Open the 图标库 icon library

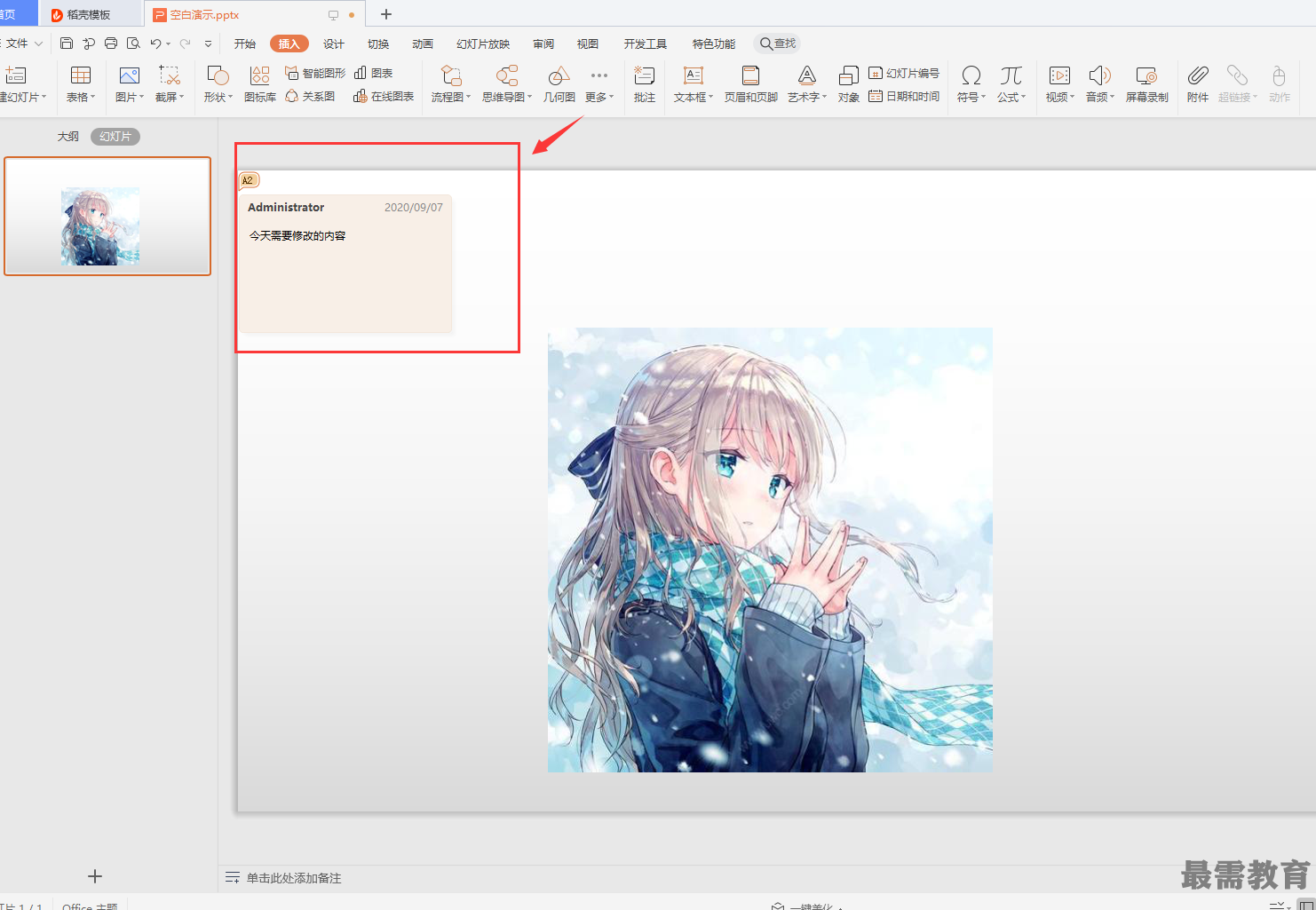tap(259, 84)
